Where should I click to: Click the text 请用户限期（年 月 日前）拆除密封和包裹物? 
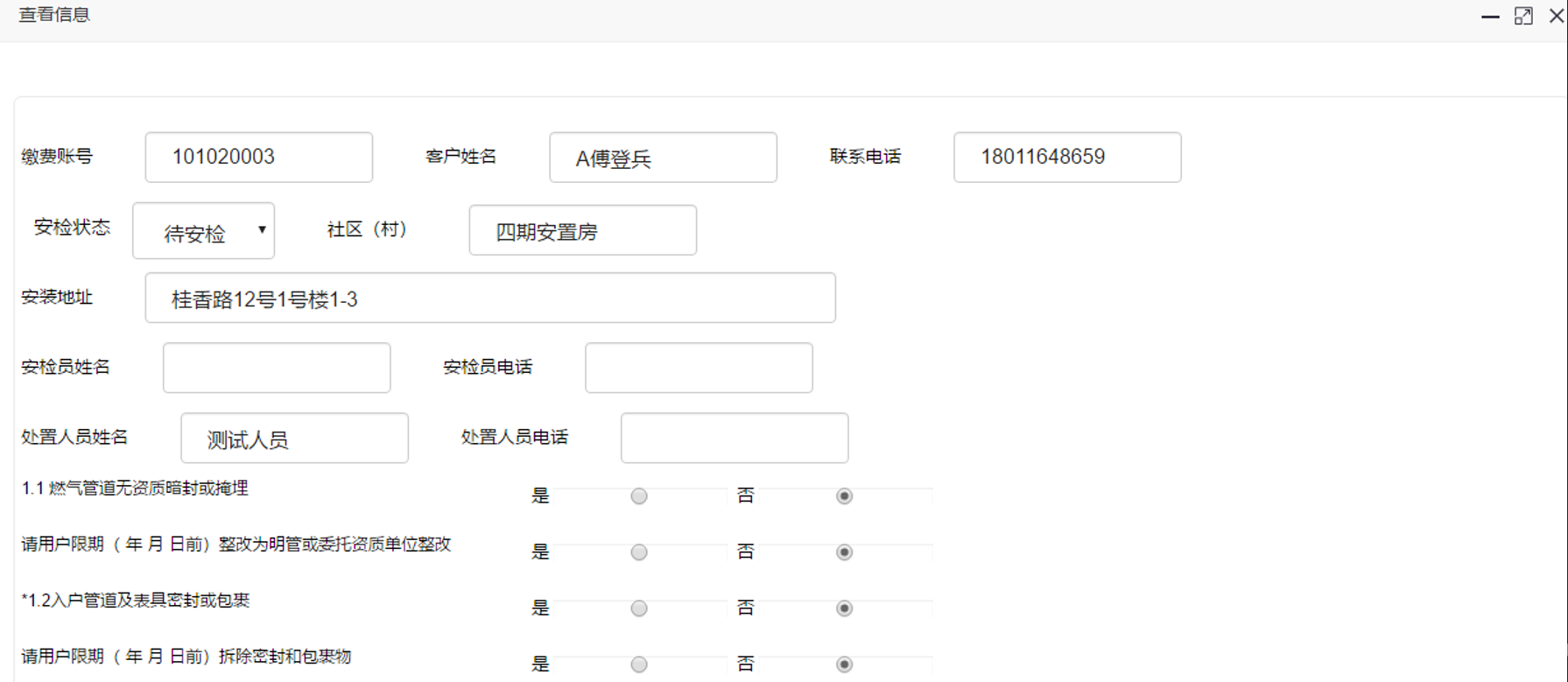point(186,657)
